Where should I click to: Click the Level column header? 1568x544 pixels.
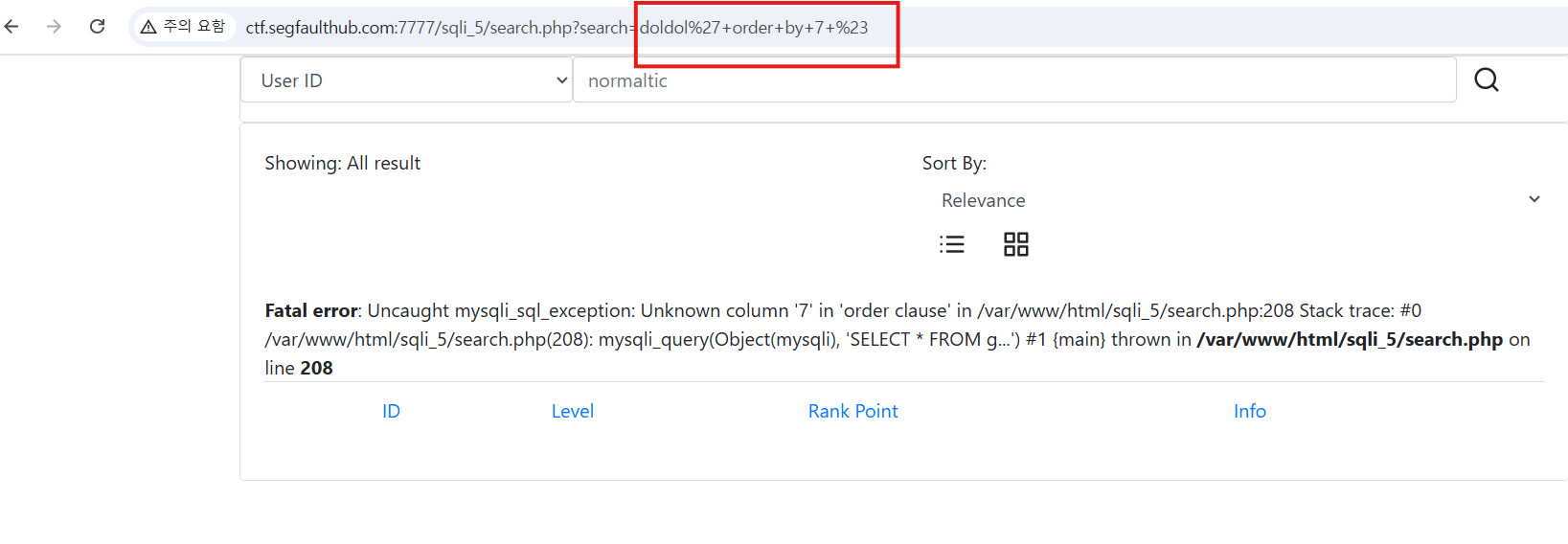[x=572, y=411]
